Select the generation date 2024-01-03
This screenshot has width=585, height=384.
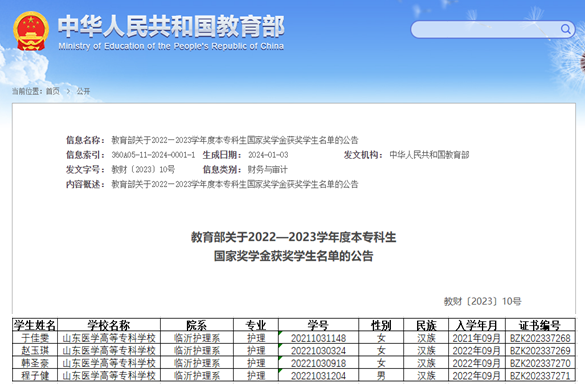(x=268, y=155)
